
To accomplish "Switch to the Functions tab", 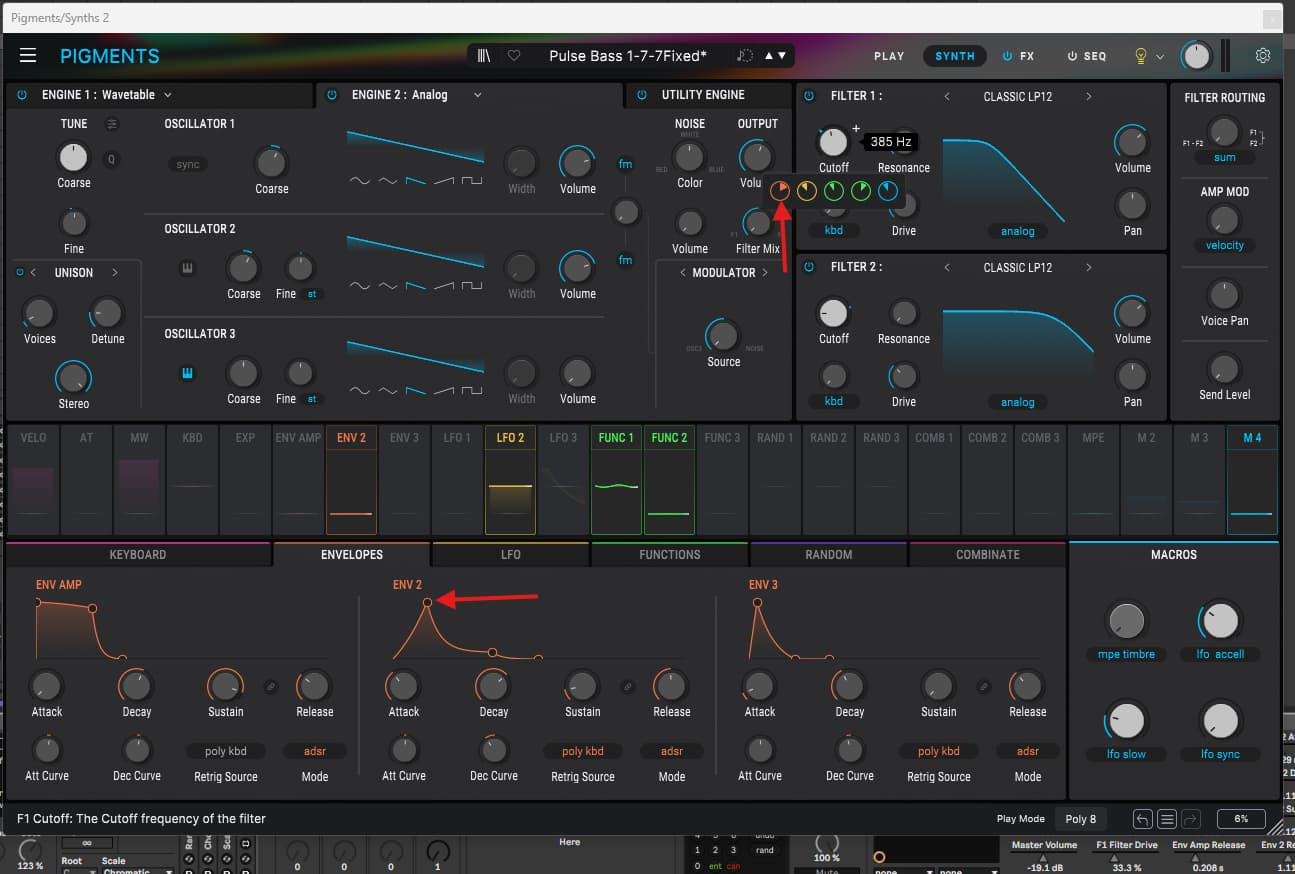I will tap(670, 554).
